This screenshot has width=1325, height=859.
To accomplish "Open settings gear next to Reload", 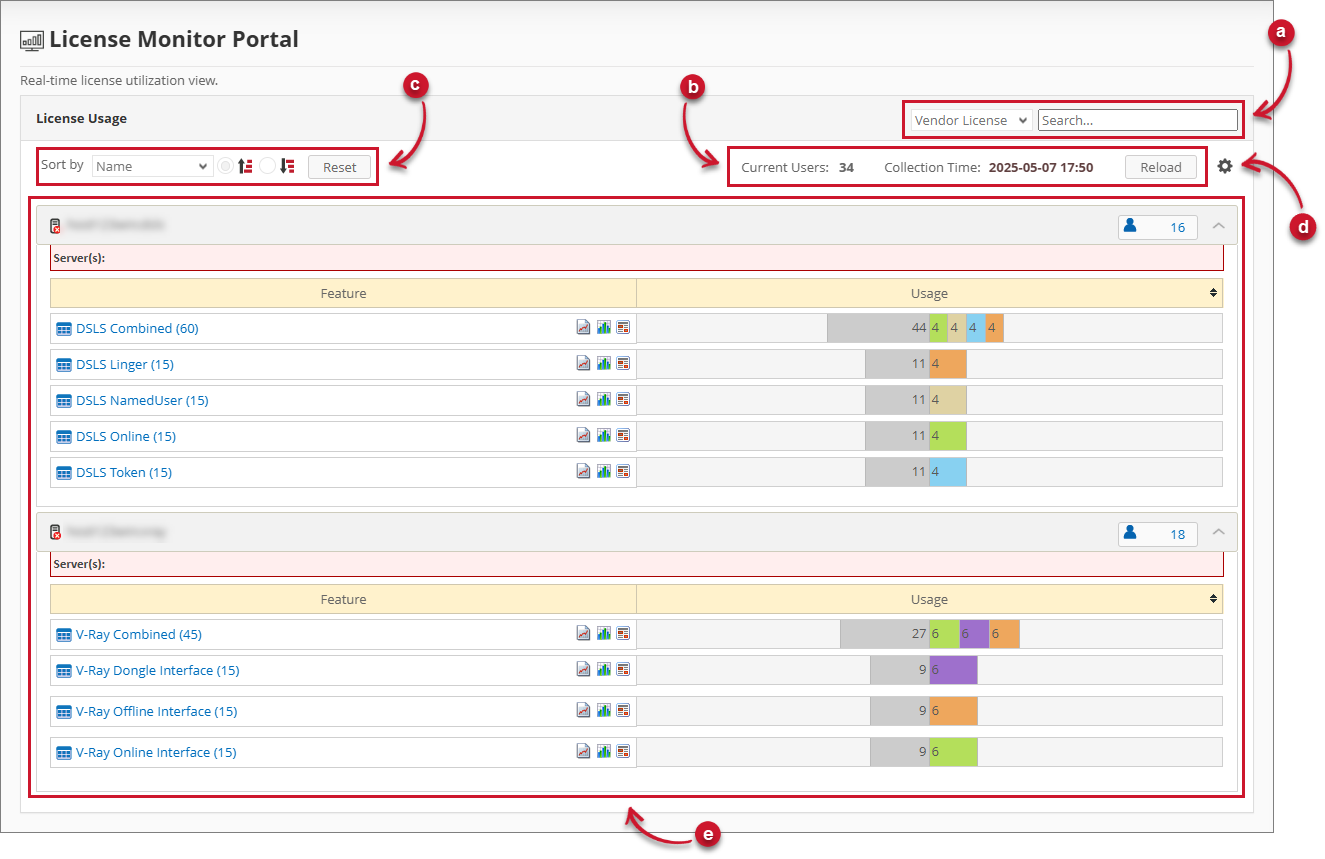I will pos(1225,167).
